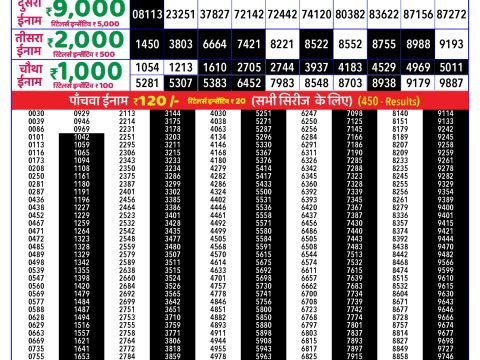Viewport: 480px width, 360px height.
Task: Select fifth prize number 9114
Action: click(446, 114)
